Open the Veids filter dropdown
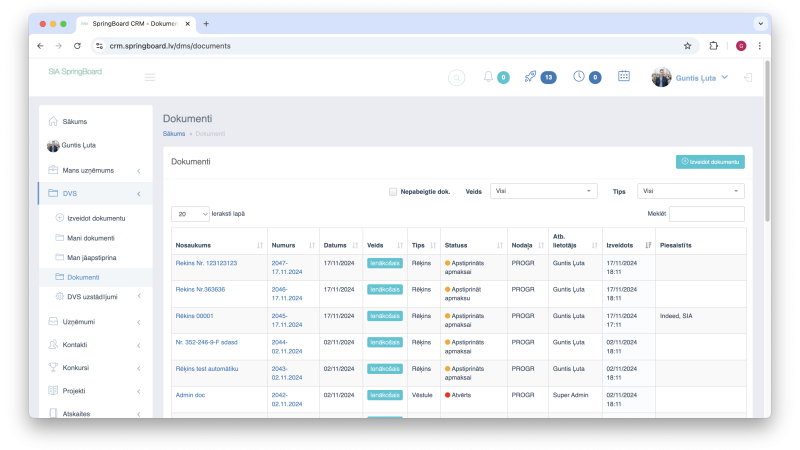The image size is (800, 450). [x=543, y=191]
